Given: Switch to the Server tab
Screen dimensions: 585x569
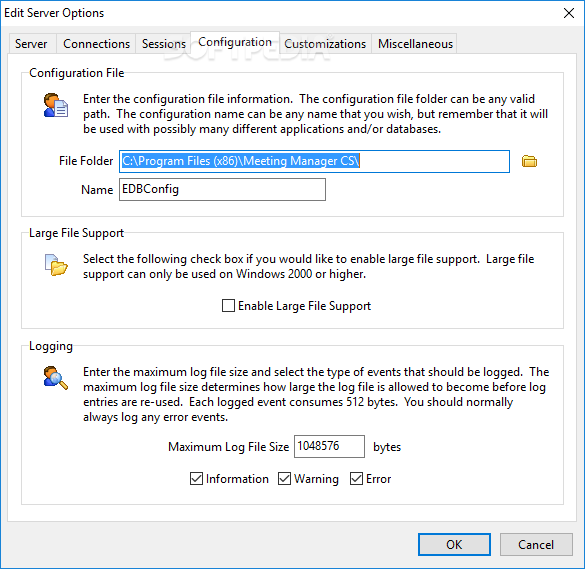Looking at the screenshot, I should click(x=31, y=44).
